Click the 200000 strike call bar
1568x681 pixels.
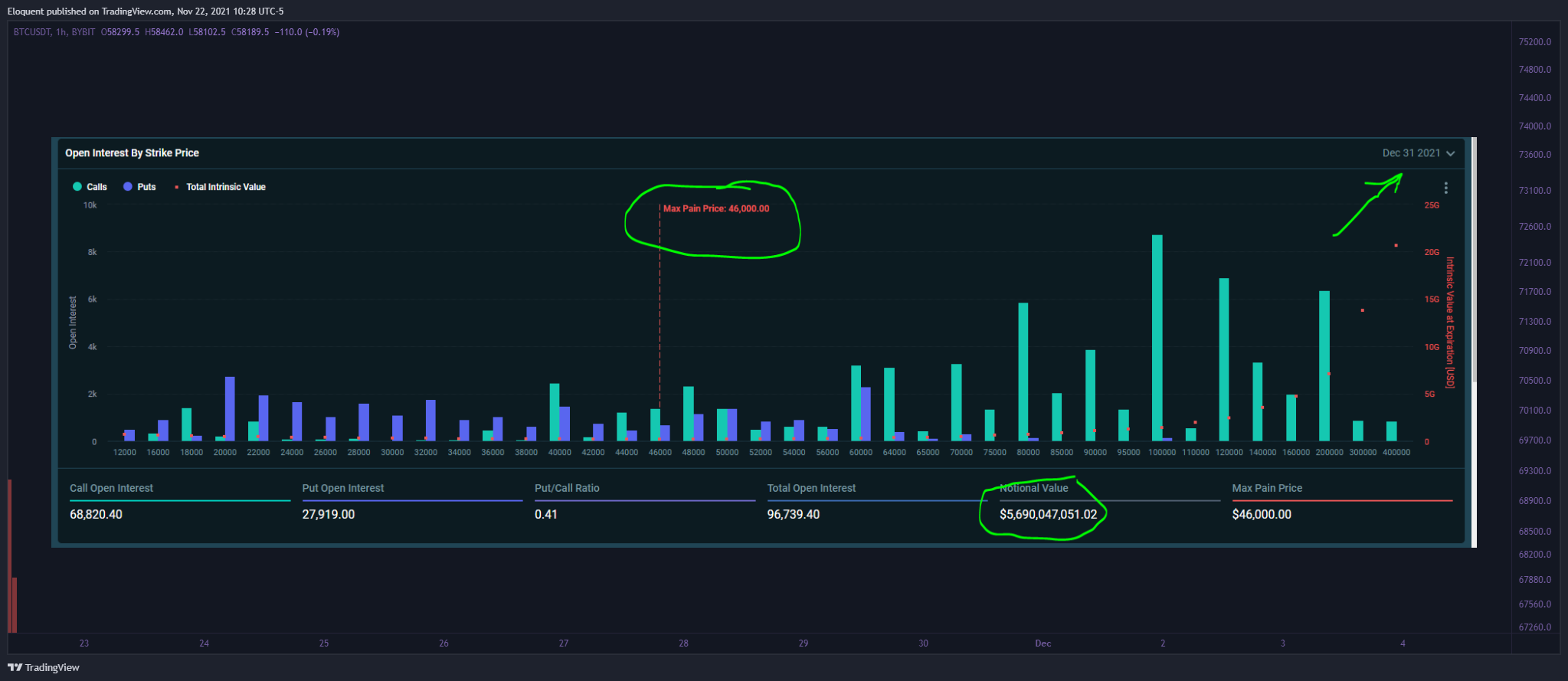coord(1324,365)
